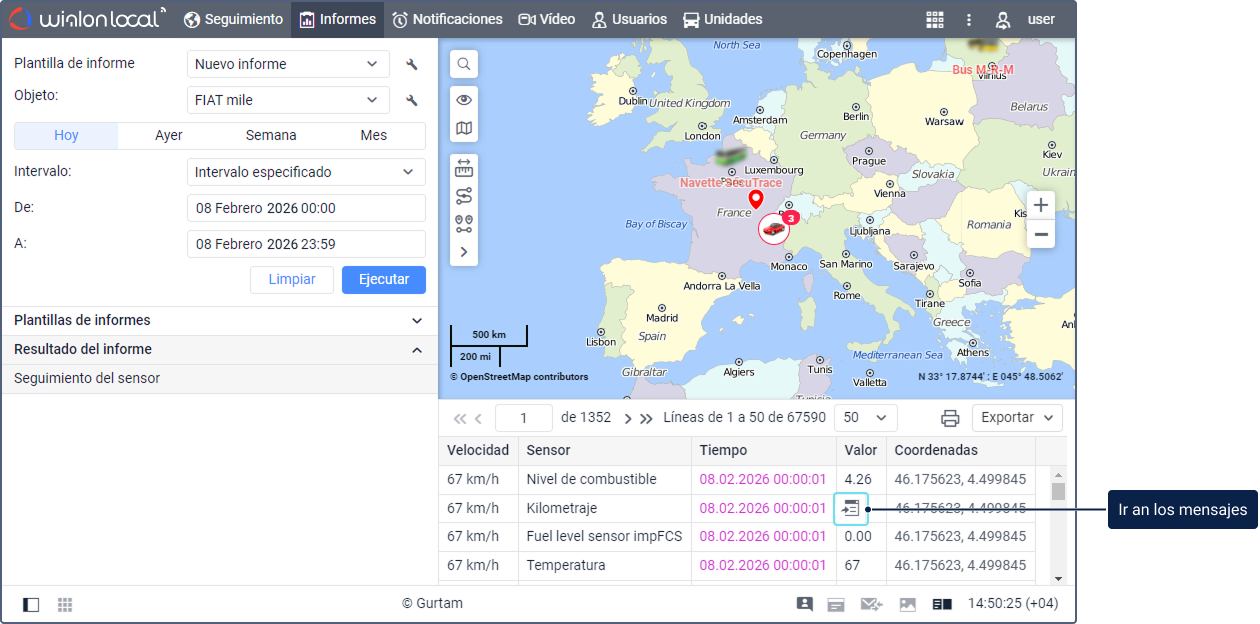This screenshot has height=624, width=1260.
Task: Click the page number input field
Action: point(524,418)
